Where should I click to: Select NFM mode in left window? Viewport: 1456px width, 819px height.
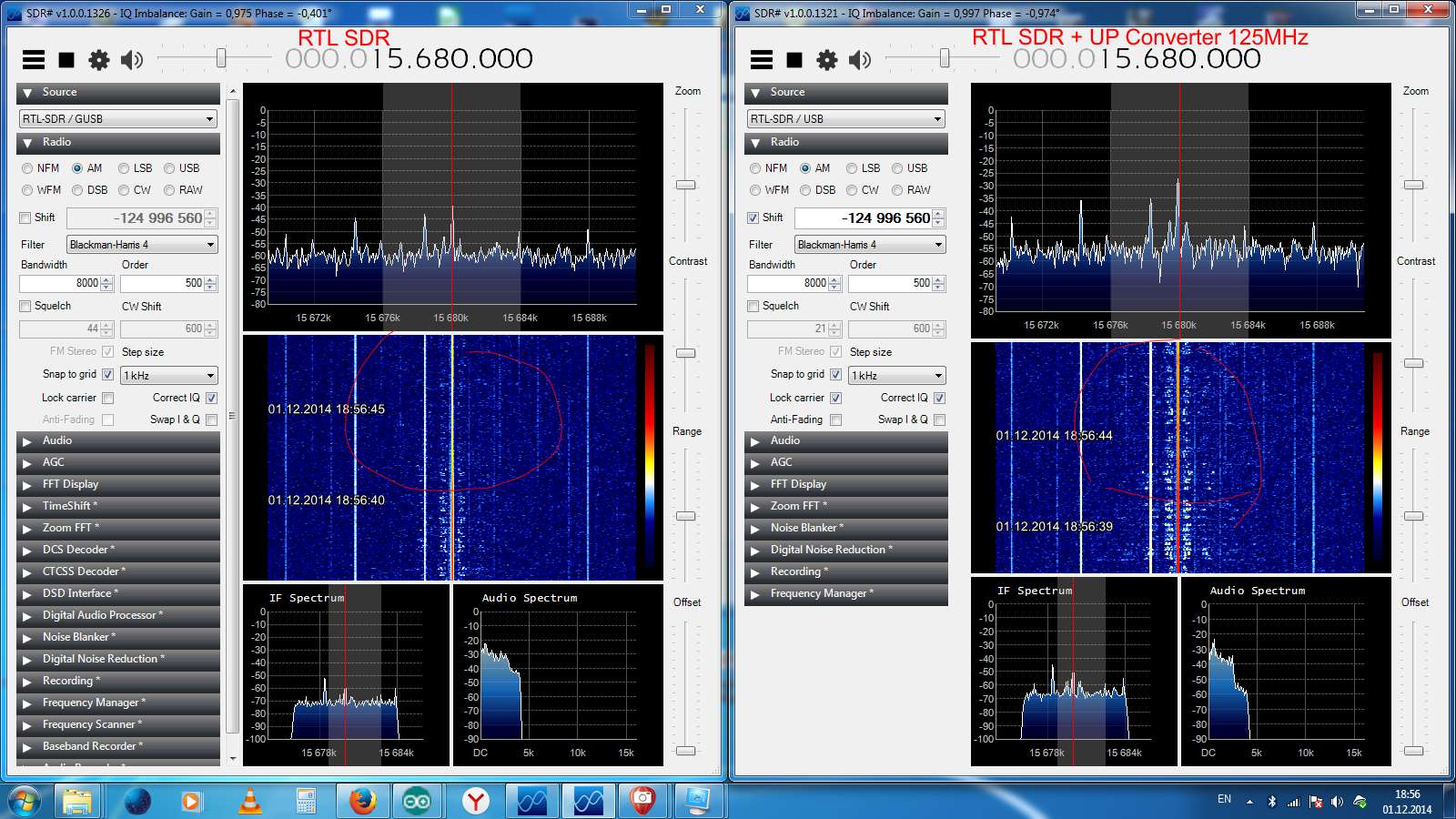tap(27, 168)
